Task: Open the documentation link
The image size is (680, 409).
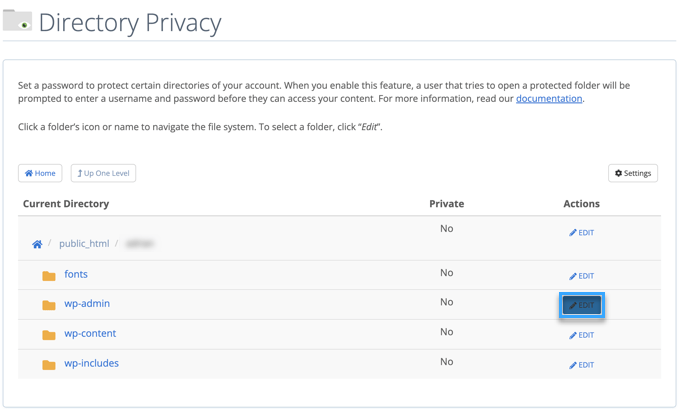Action: 549,99
